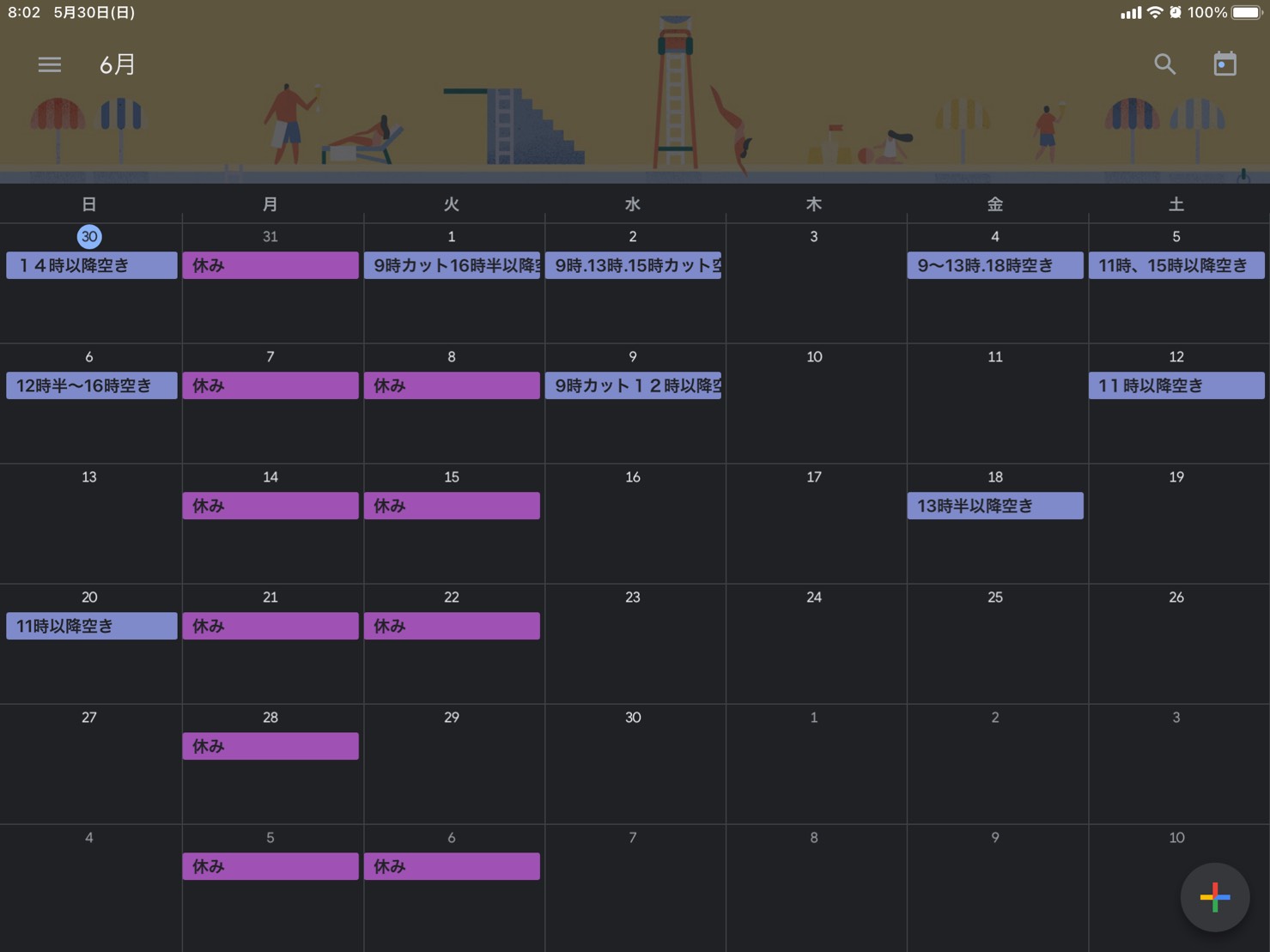Open the 9〜13時.18時空き event

point(994,265)
